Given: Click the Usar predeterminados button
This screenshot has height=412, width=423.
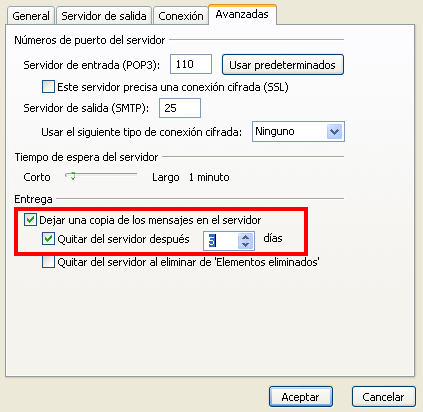Looking at the screenshot, I should [x=282, y=65].
